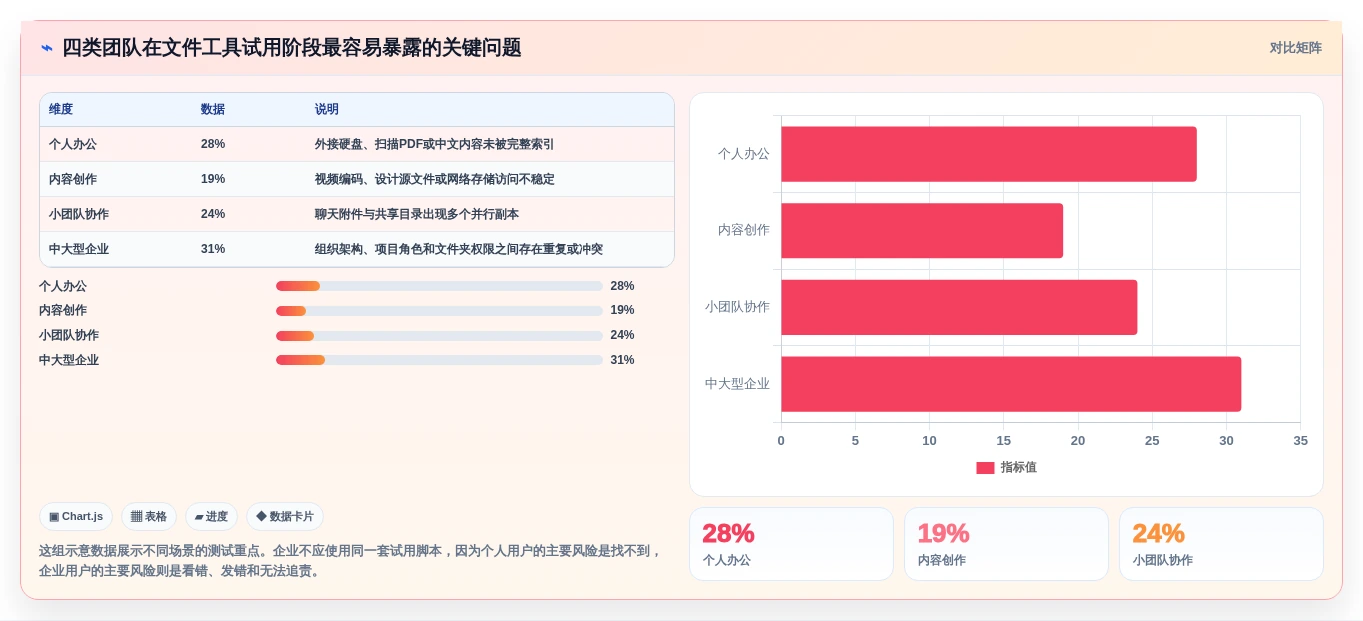Click the summary paragraph starting 这组示意数据
Viewport: 1363px width, 621px height.
pyautogui.click(x=350, y=561)
